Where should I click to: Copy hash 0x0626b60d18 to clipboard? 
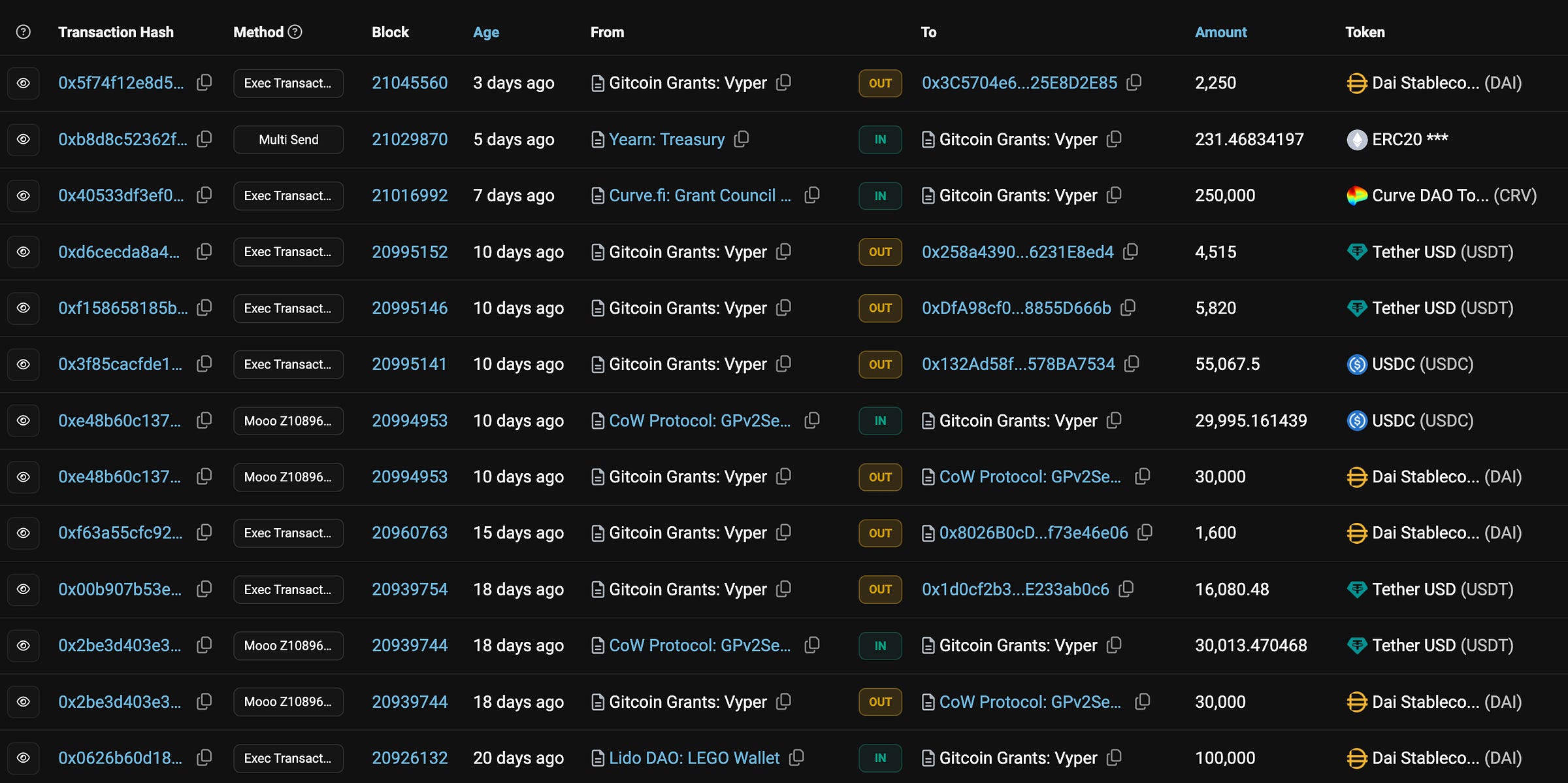click(x=204, y=758)
